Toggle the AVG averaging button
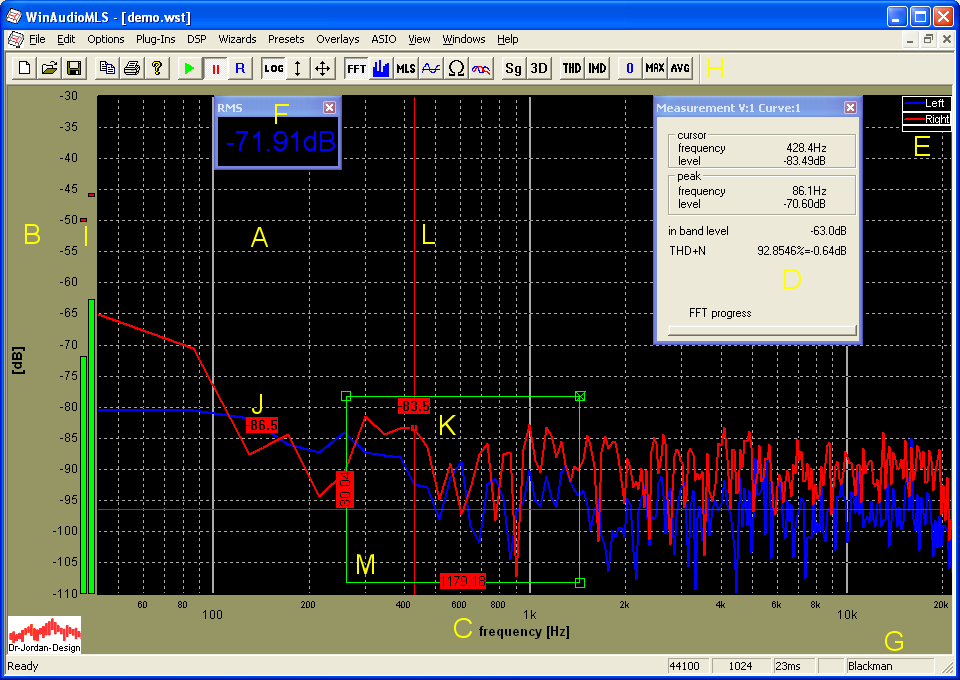960x680 pixels. (x=680, y=68)
